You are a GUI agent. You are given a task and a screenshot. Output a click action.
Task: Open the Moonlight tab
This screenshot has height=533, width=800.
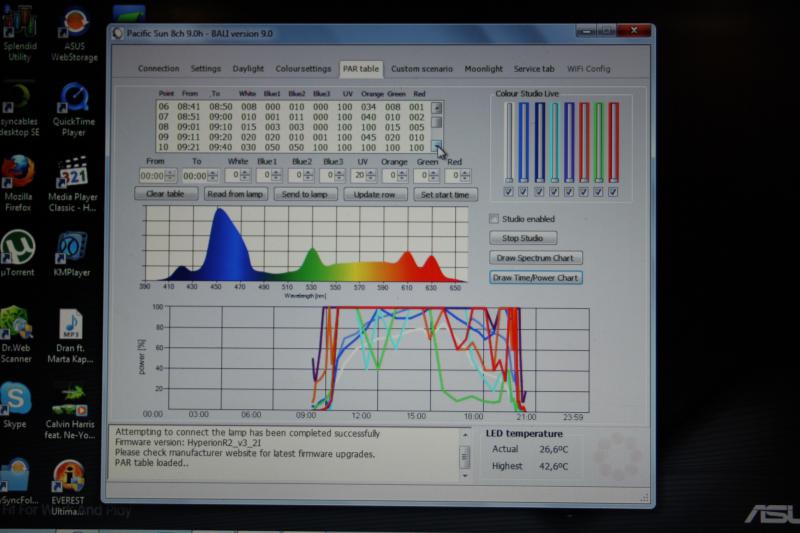tap(484, 69)
